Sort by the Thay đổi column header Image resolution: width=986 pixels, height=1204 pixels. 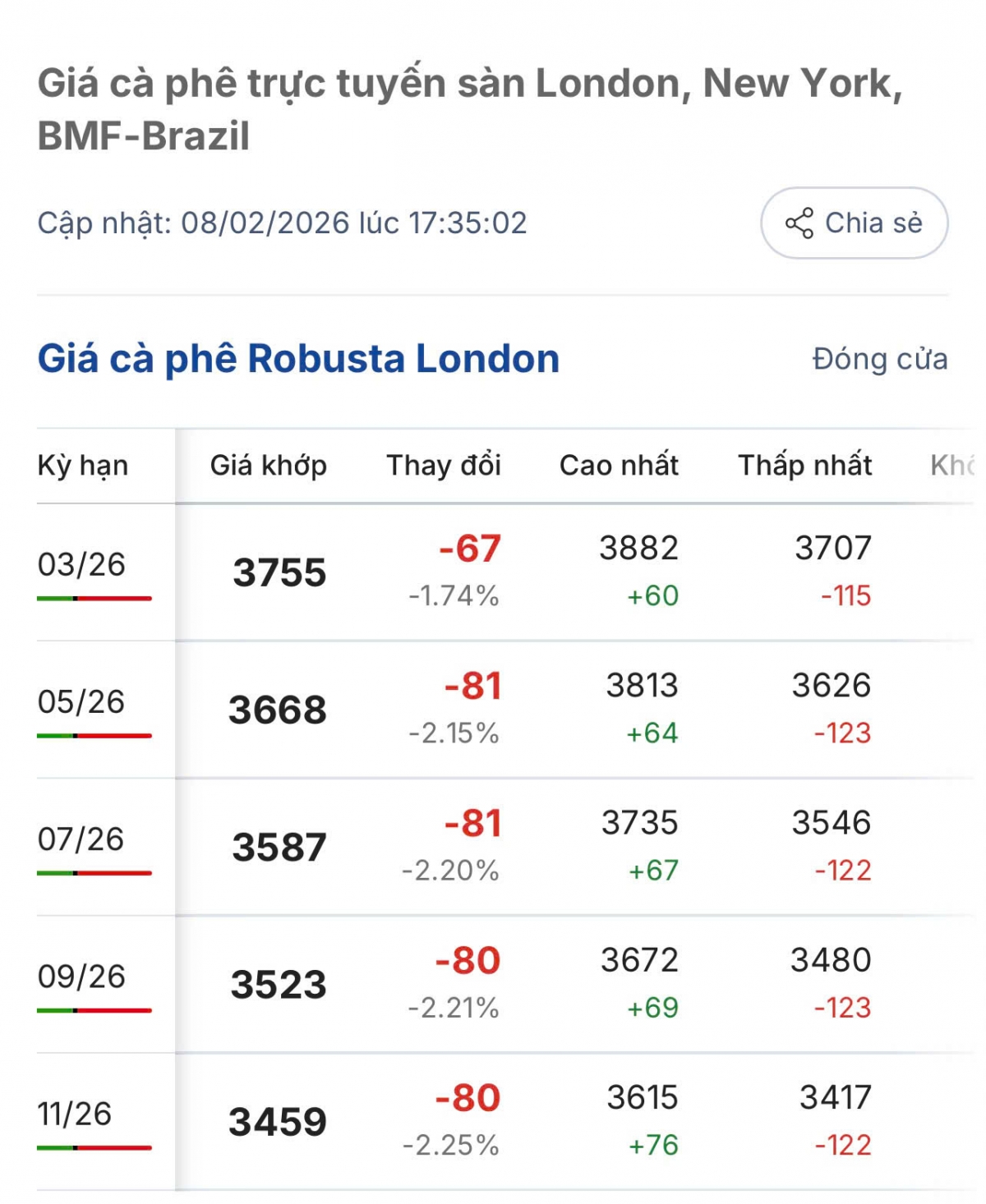(444, 466)
